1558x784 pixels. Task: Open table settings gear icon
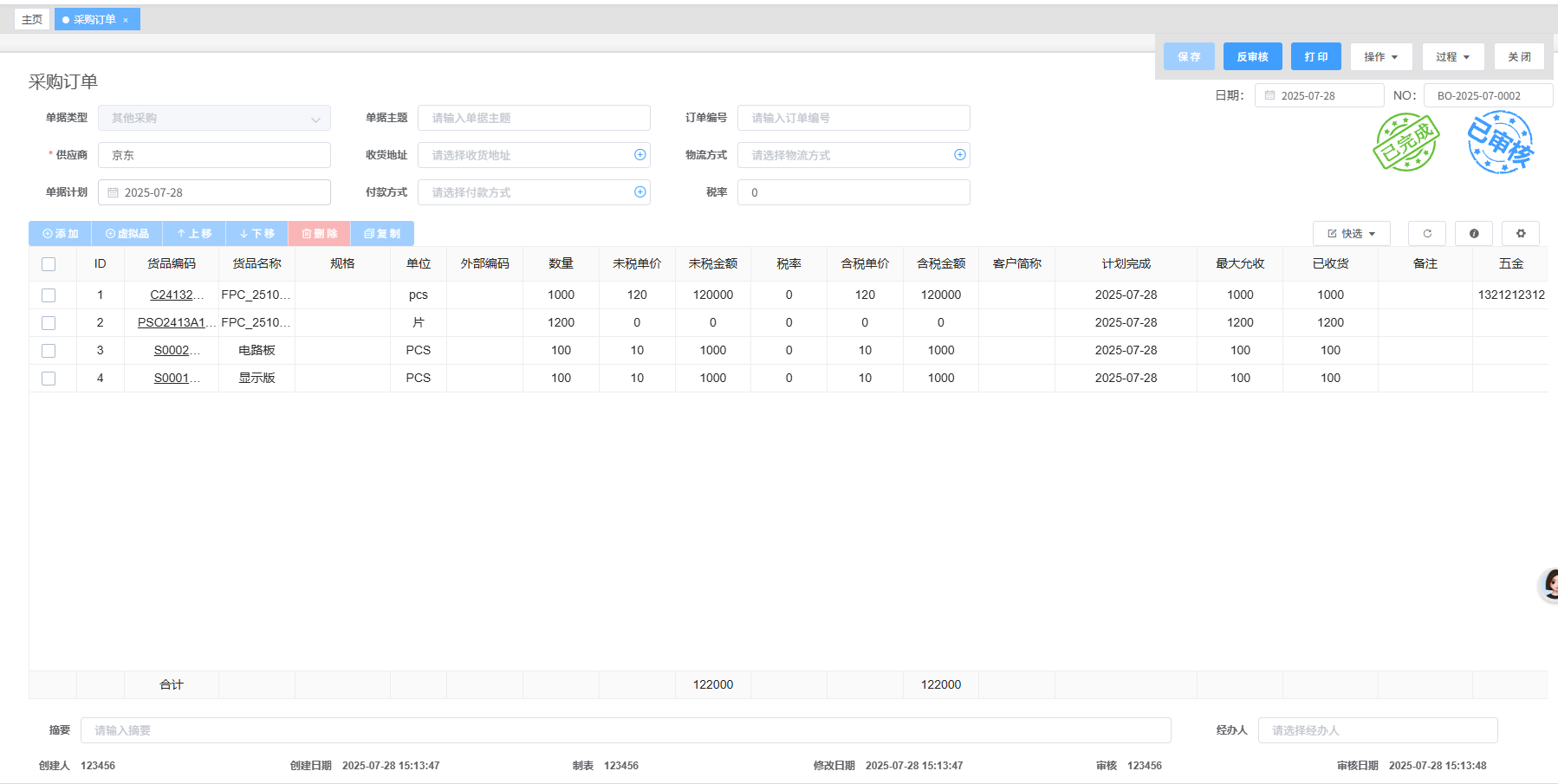point(1520,233)
